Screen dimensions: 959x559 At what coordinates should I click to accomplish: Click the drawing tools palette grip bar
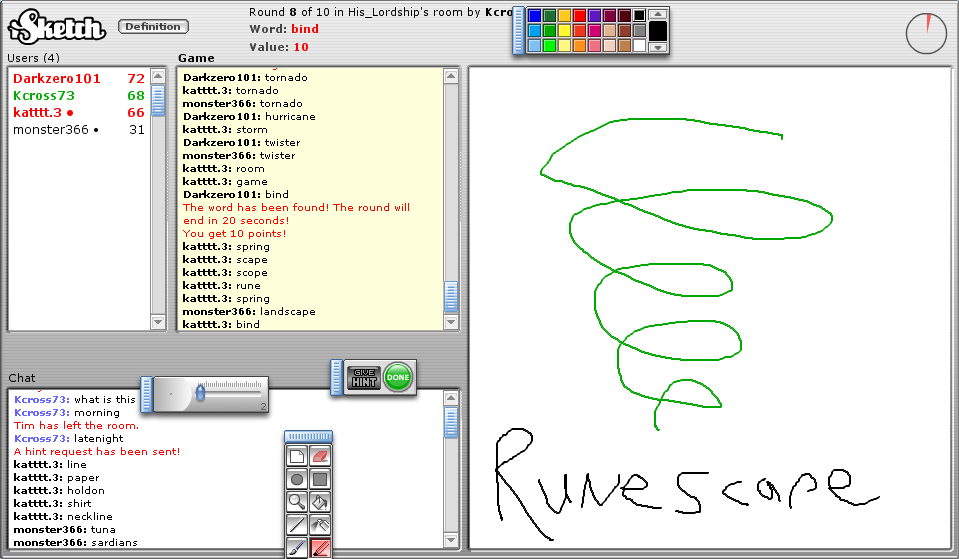pos(308,436)
